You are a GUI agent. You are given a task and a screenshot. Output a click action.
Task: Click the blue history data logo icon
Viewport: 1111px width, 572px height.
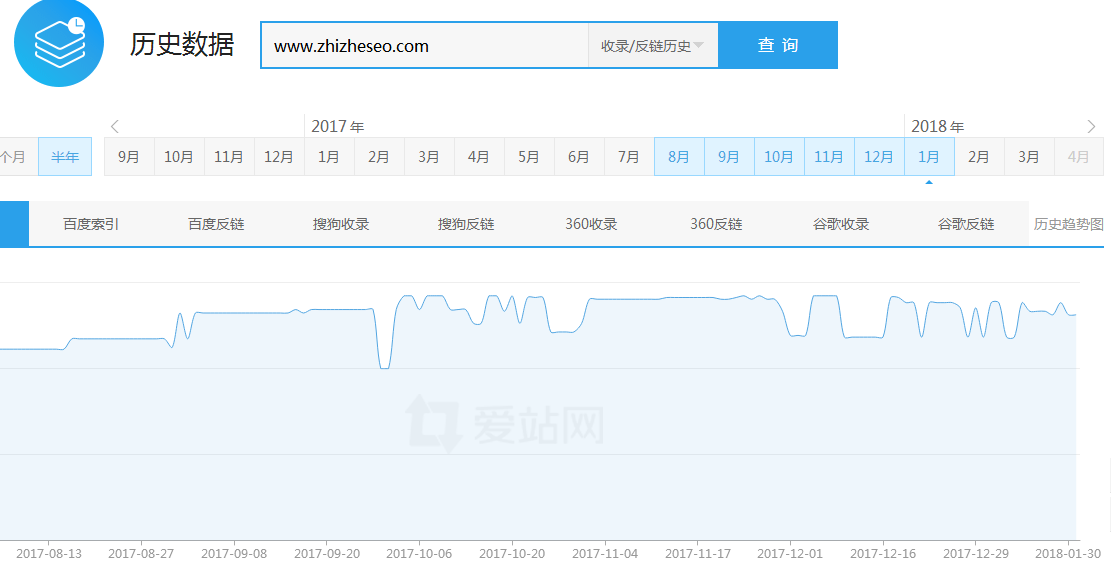point(58,44)
